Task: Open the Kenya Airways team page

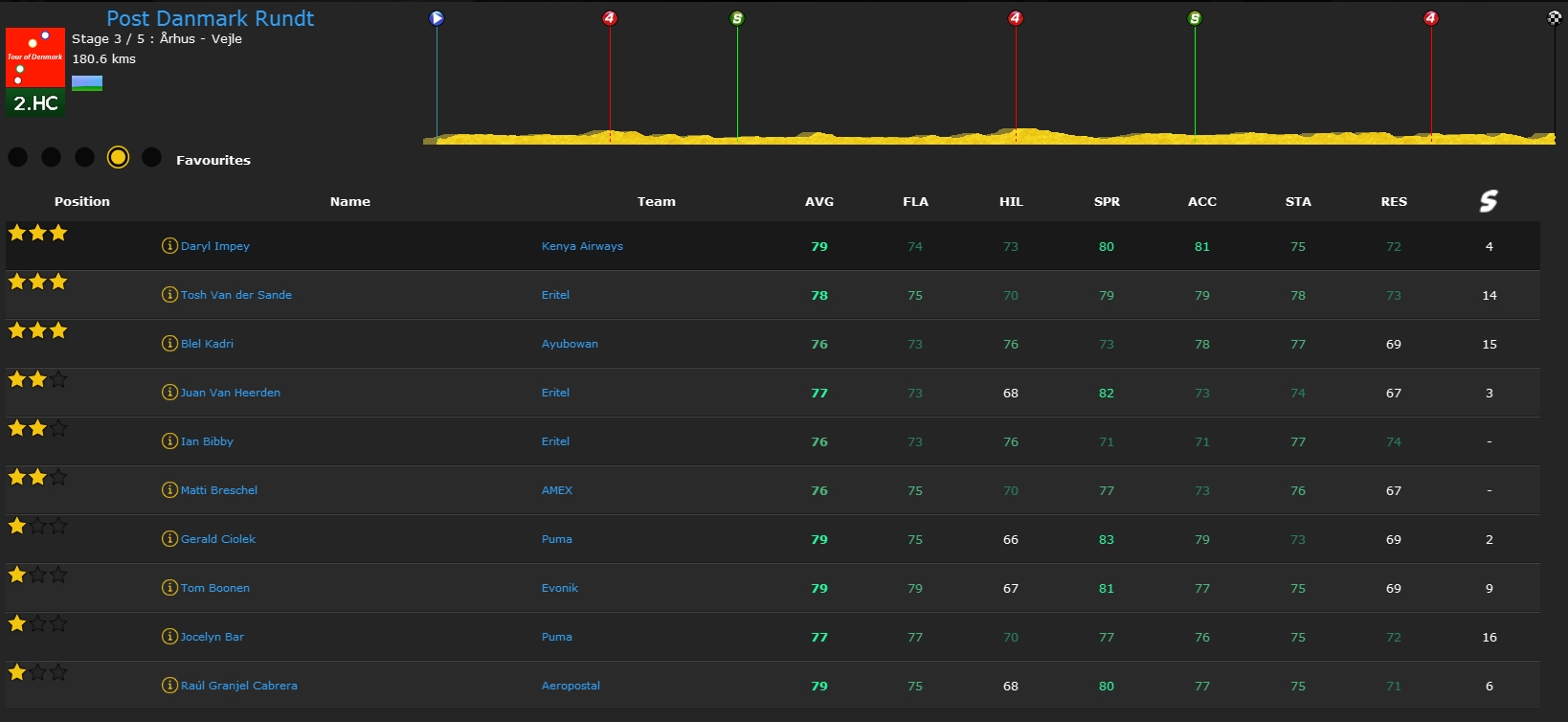Action: (x=582, y=246)
